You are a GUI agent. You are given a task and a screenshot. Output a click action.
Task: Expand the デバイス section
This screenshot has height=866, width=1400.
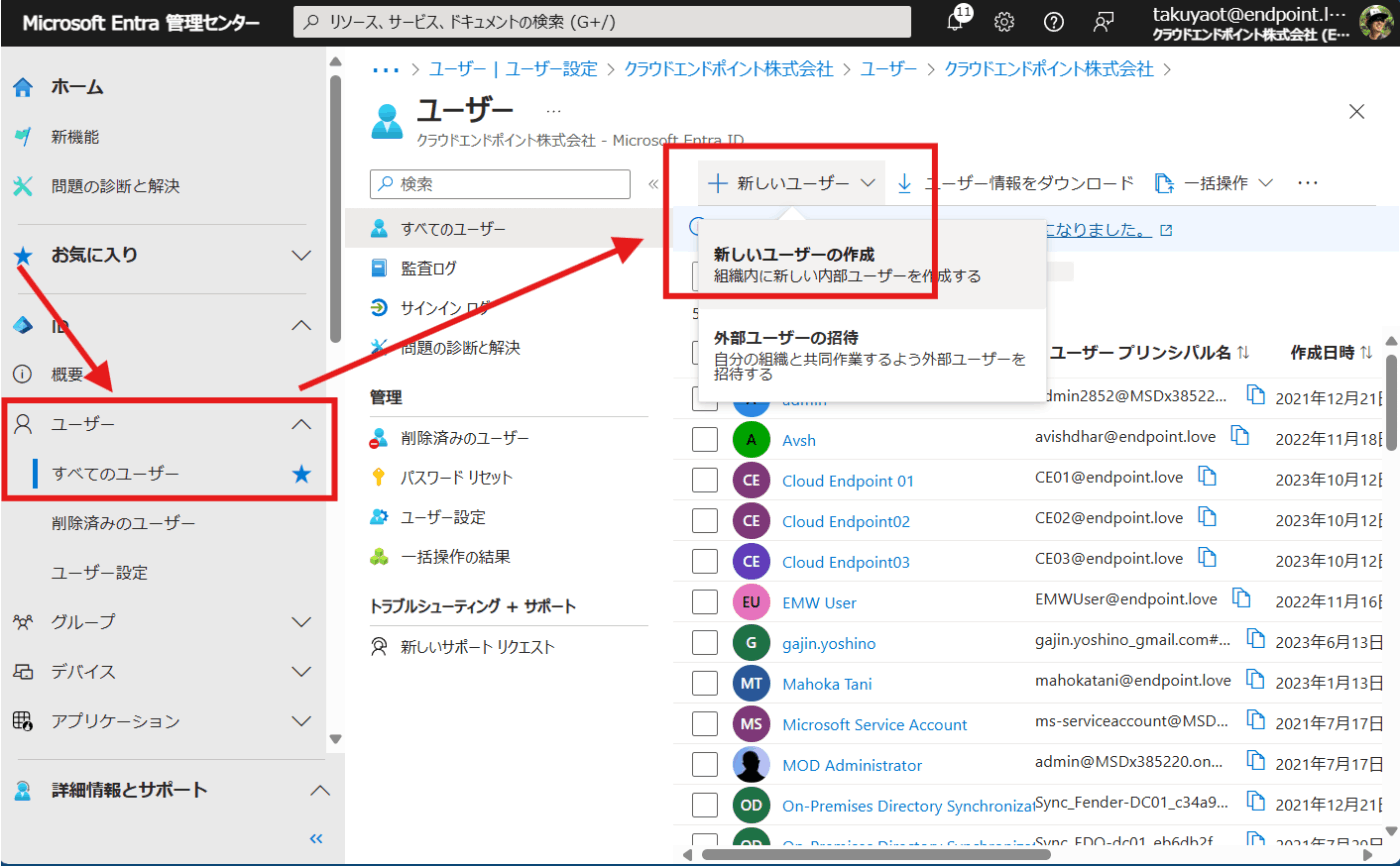point(301,672)
